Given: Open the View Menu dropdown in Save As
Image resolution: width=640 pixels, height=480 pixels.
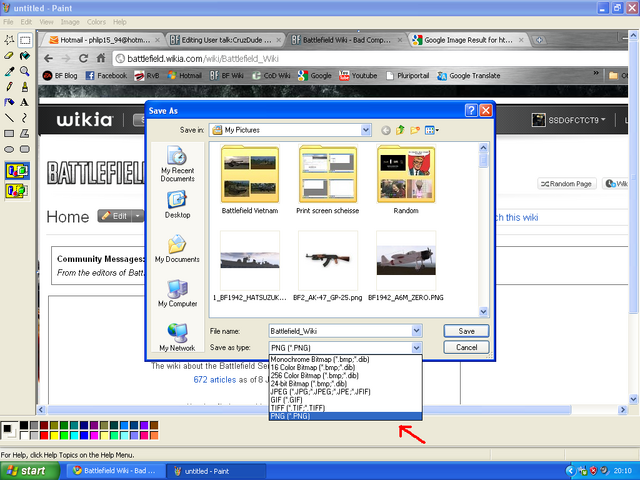Looking at the screenshot, I should pyautogui.click(x=431, y=130).
